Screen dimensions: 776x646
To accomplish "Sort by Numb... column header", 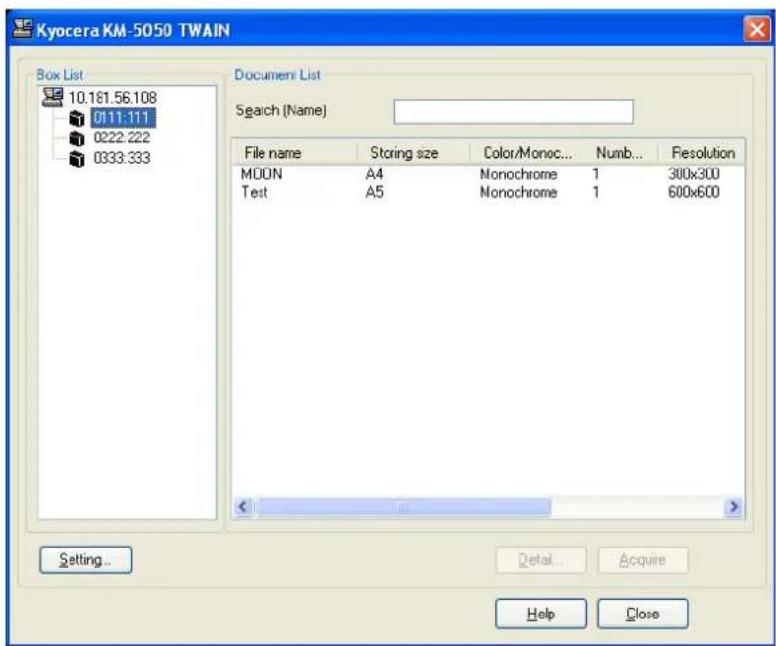I will point(621,152).
